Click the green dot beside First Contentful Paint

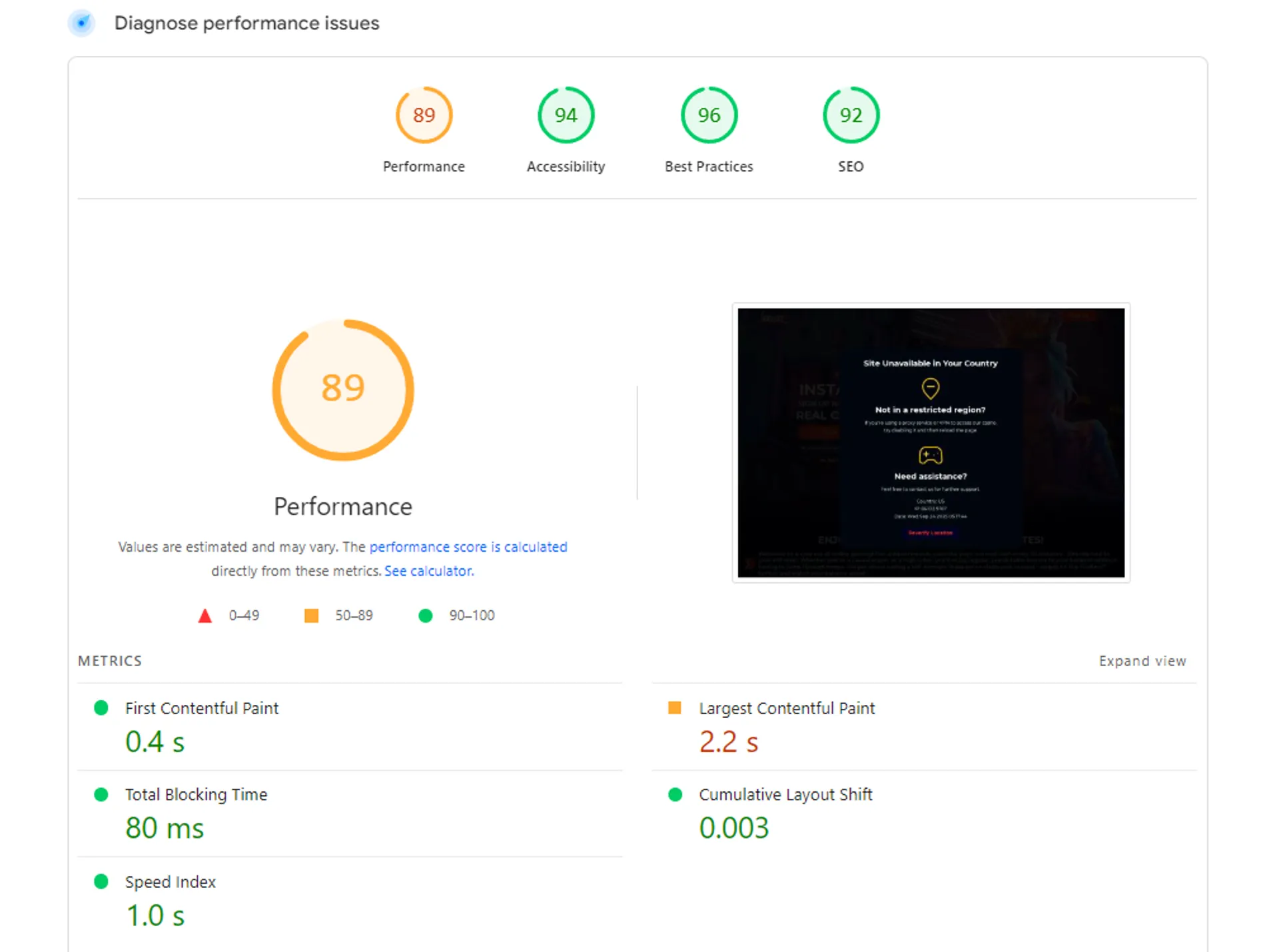click(101, 708)
